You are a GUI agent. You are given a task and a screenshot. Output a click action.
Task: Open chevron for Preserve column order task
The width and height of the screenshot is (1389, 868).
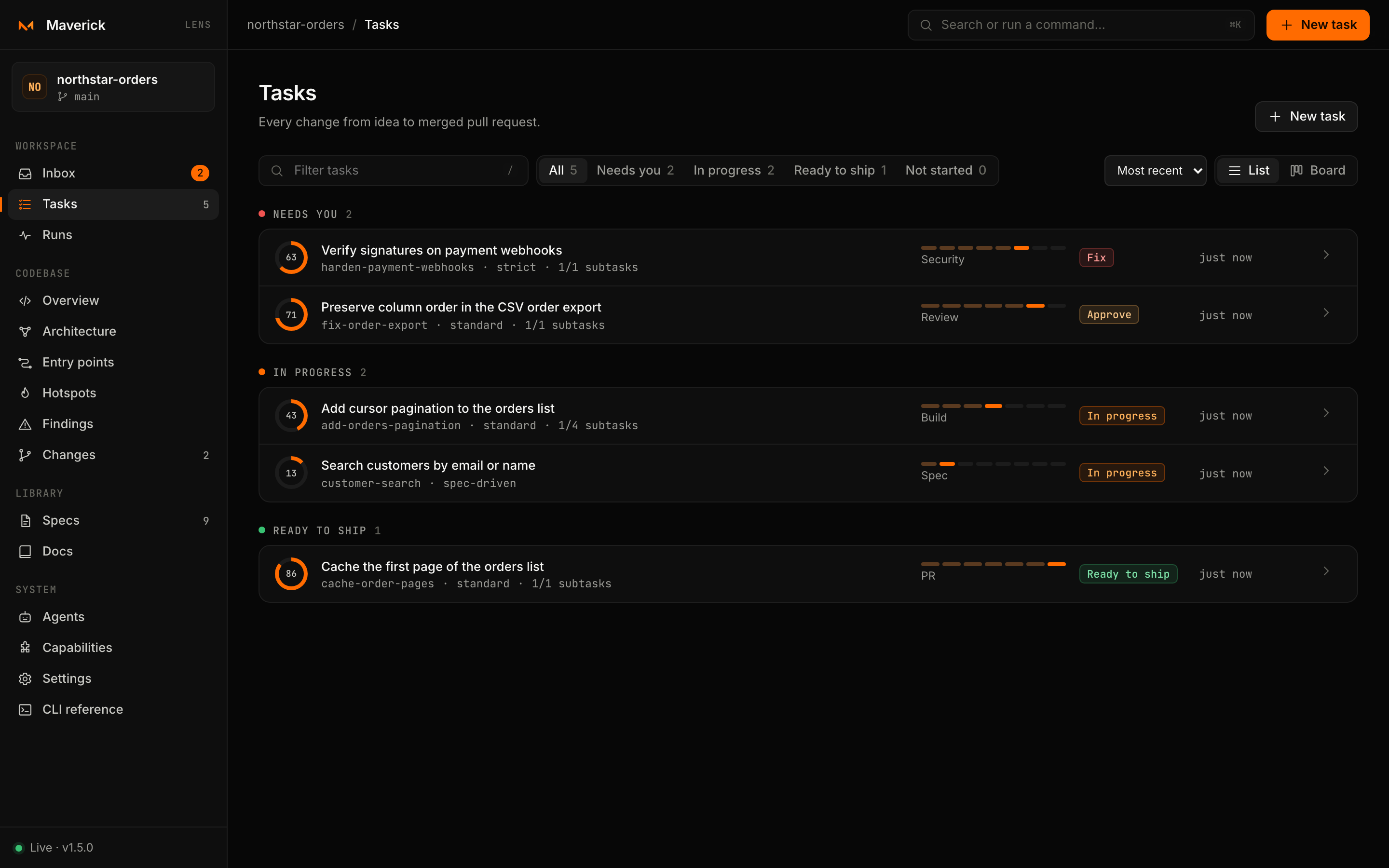[1326, 313]
